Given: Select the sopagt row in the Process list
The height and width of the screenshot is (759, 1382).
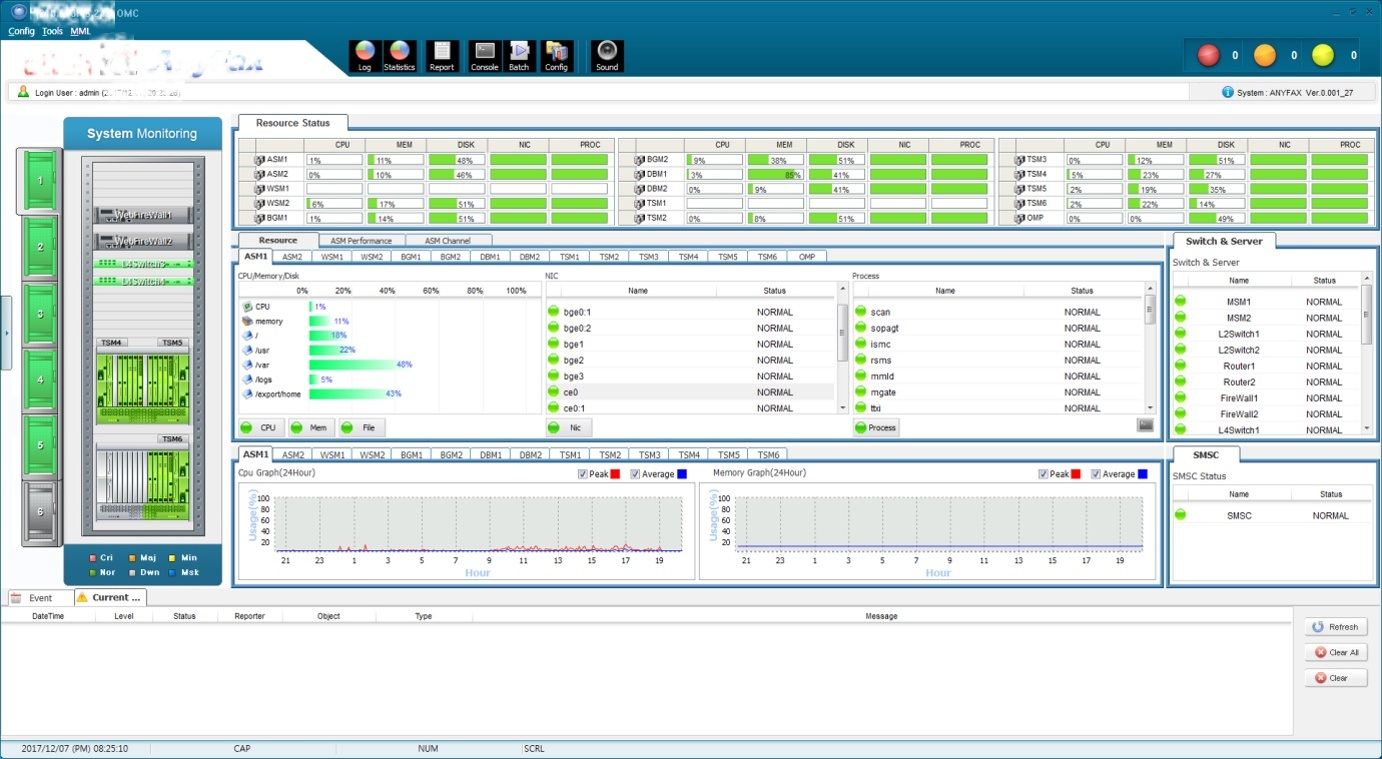Looking at the screenshot, I should pyautogui.click(x=999, y=328).
